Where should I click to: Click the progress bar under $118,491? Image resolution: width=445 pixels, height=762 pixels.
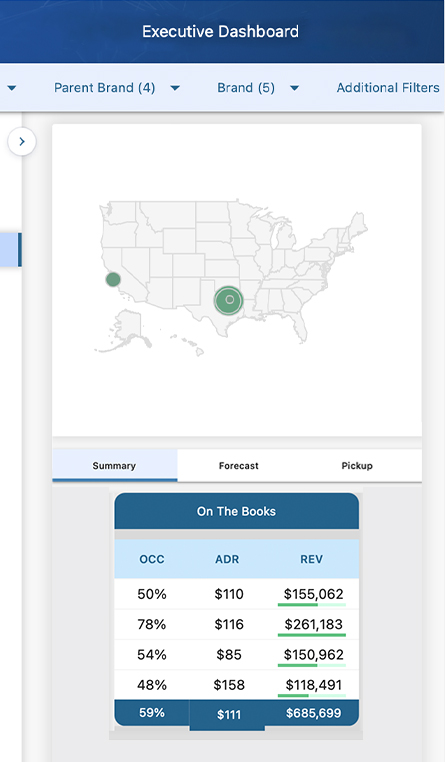tap(312, 695)
